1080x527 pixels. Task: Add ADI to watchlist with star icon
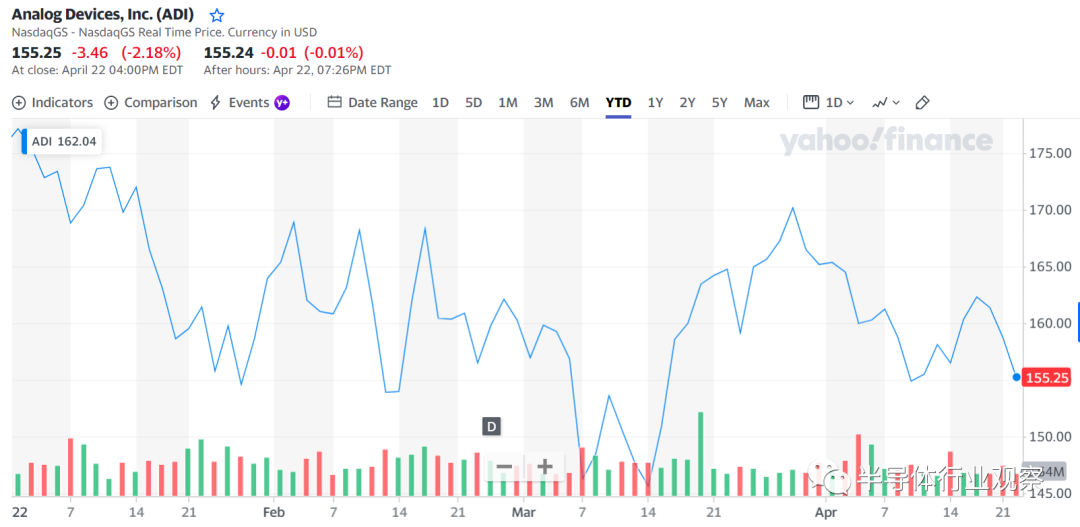tap(217, 14)
